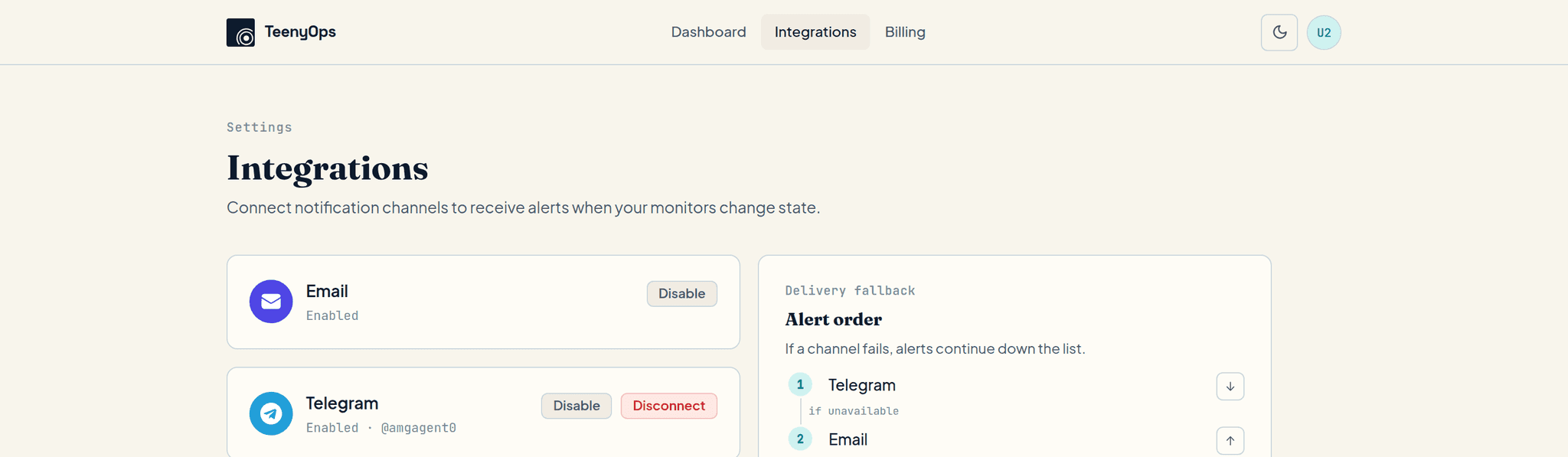Select the Integrations tab

coord(815,32)
